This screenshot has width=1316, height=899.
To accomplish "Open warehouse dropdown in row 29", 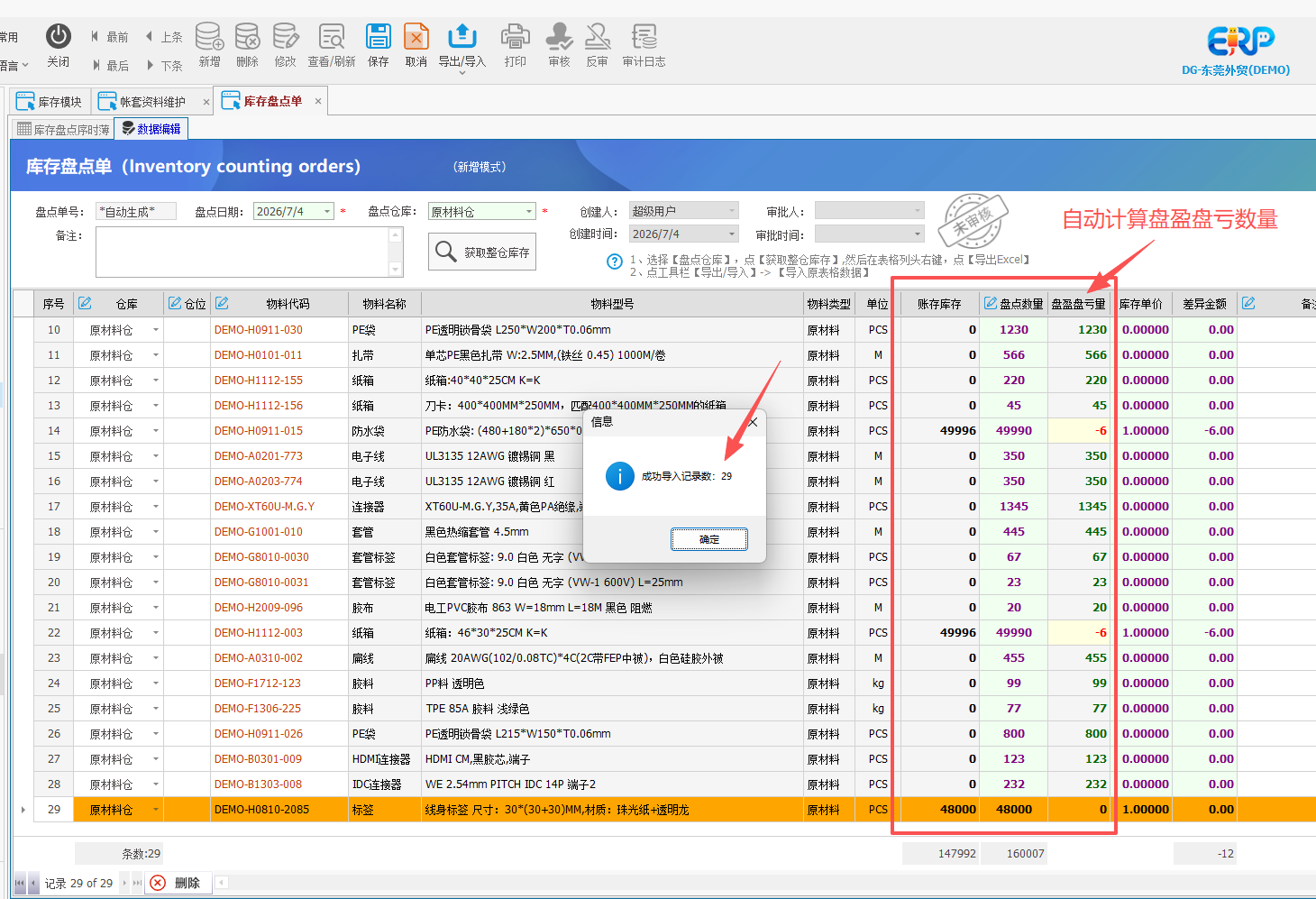I will pyautogui.click(x=156, y=810).
